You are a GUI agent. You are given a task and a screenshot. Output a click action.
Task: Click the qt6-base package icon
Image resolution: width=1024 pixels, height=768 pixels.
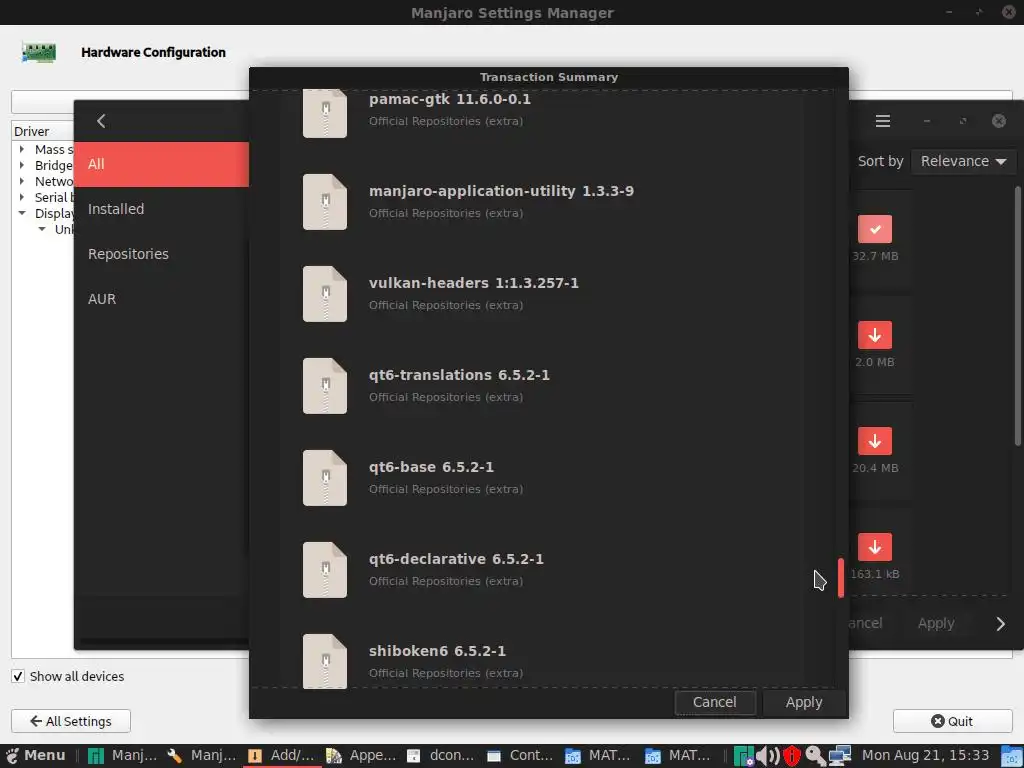(x=325, y=478)
